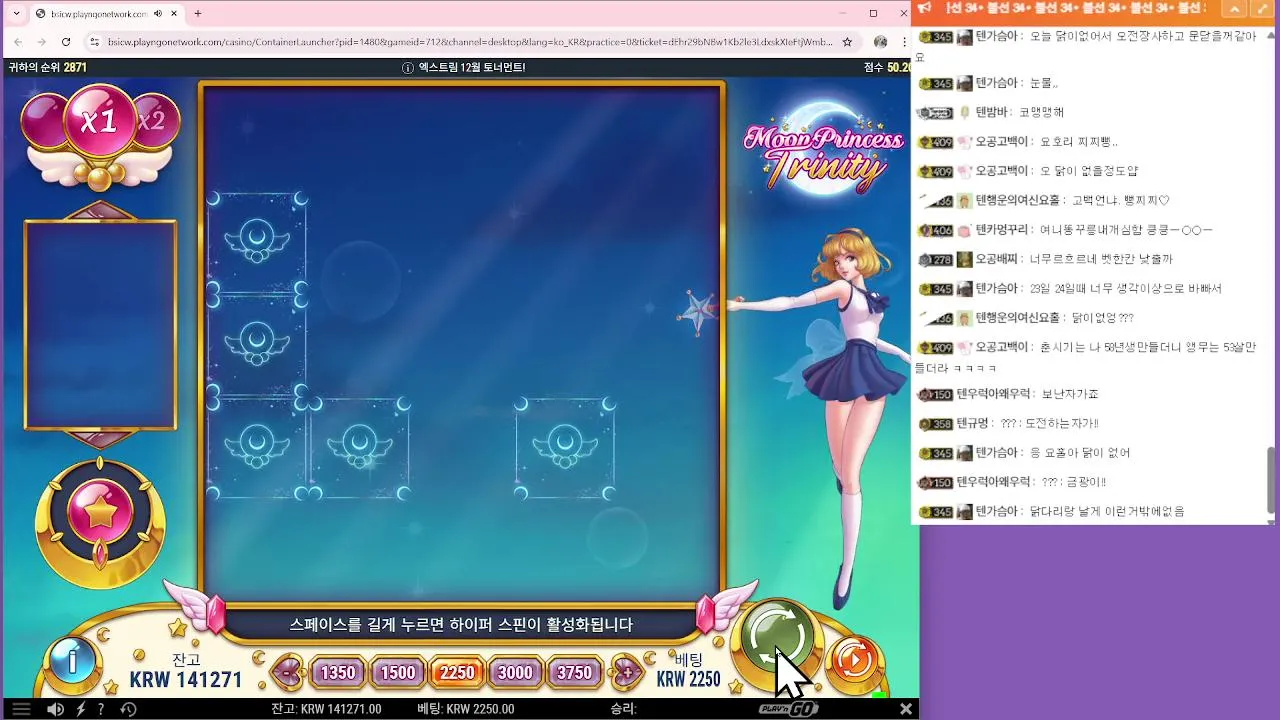
Task: Open the browser tab search dropdown
Action: click(16, 14)
